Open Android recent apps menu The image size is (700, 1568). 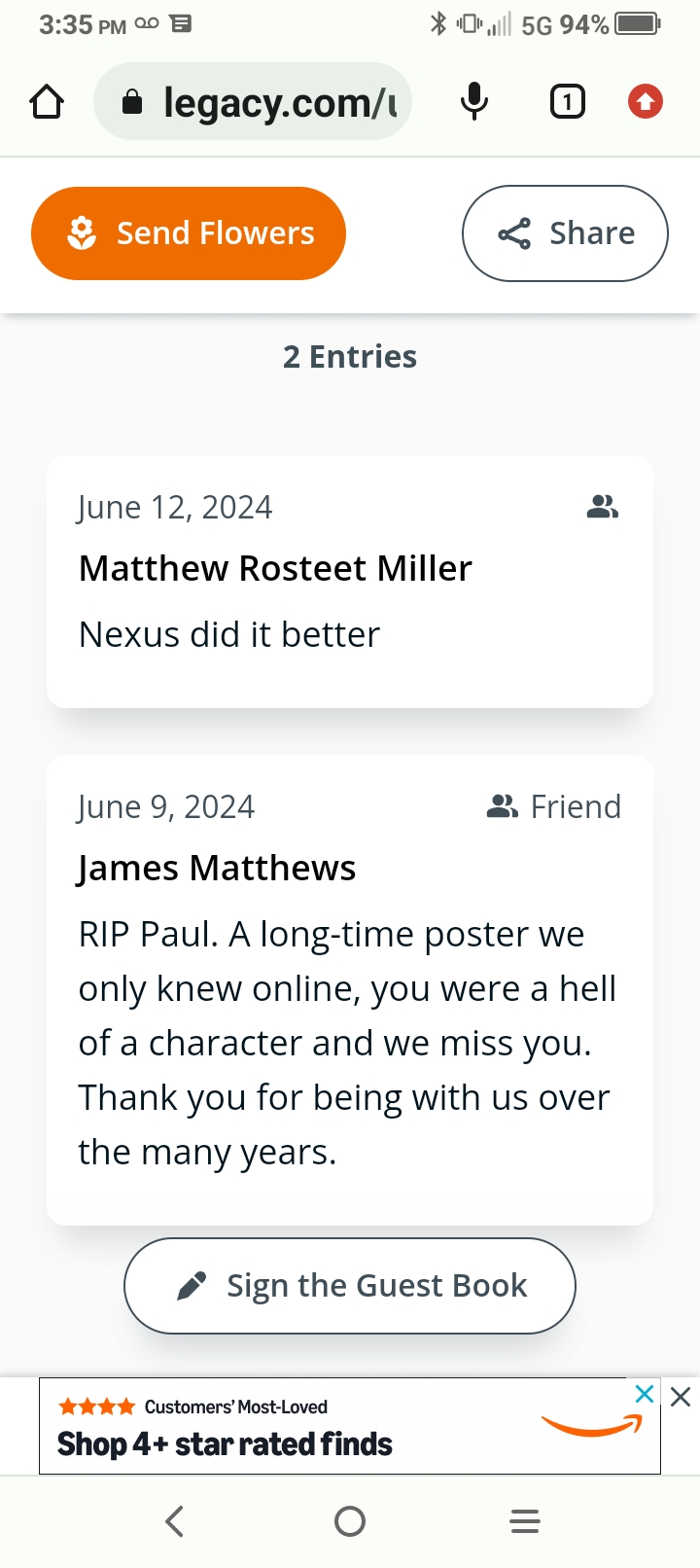(525, 1521)
